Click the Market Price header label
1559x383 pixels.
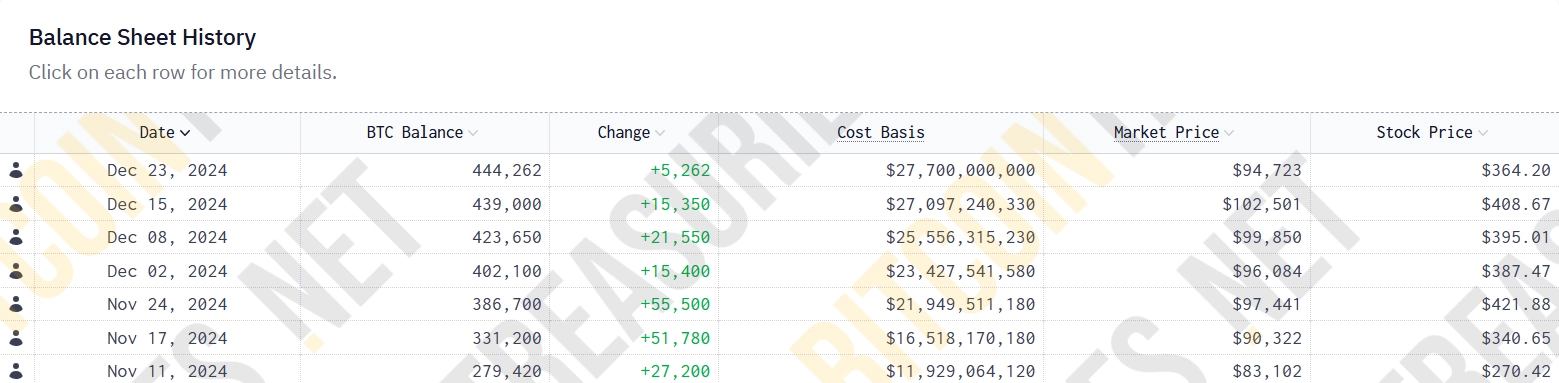(x=1166, y=133)
